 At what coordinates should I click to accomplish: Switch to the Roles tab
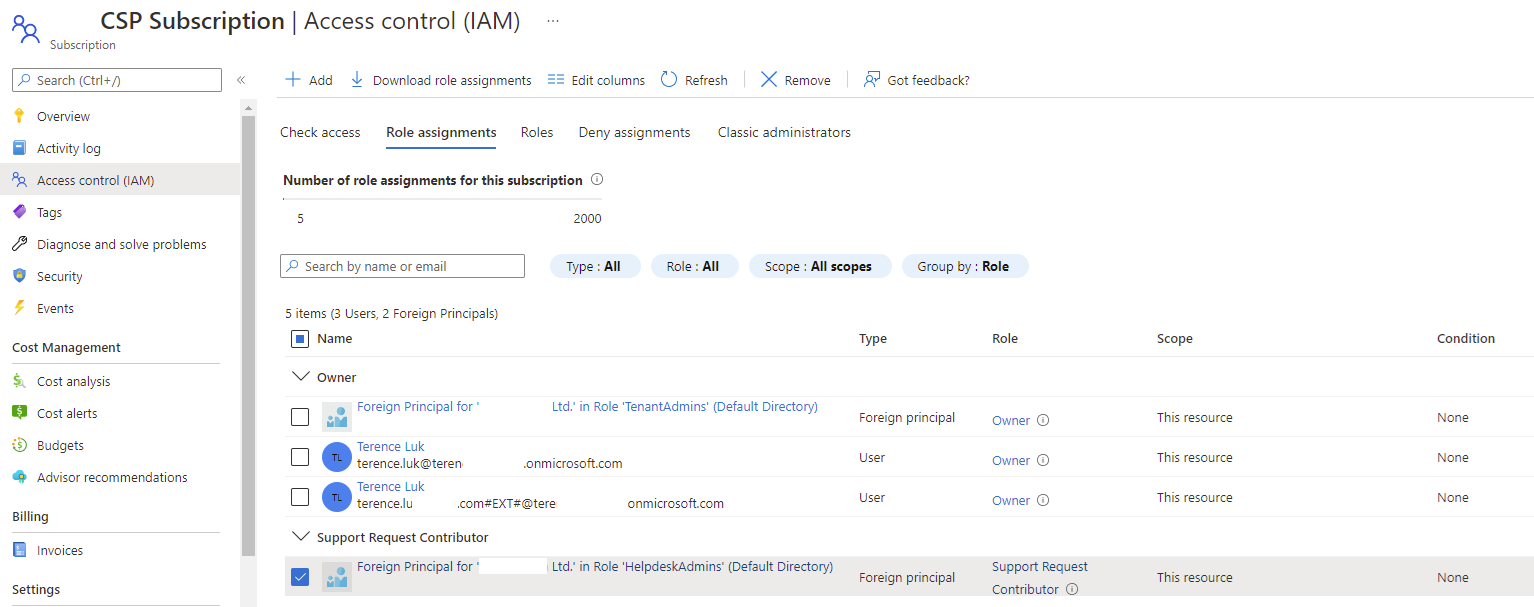click(x=537, y=132)
